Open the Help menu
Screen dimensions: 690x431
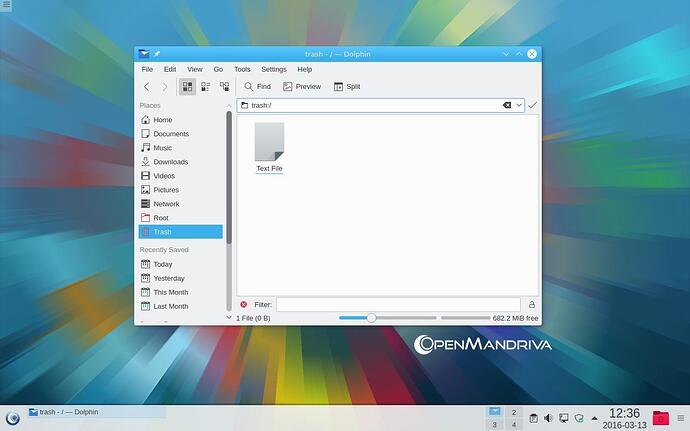tap(305, 69)
